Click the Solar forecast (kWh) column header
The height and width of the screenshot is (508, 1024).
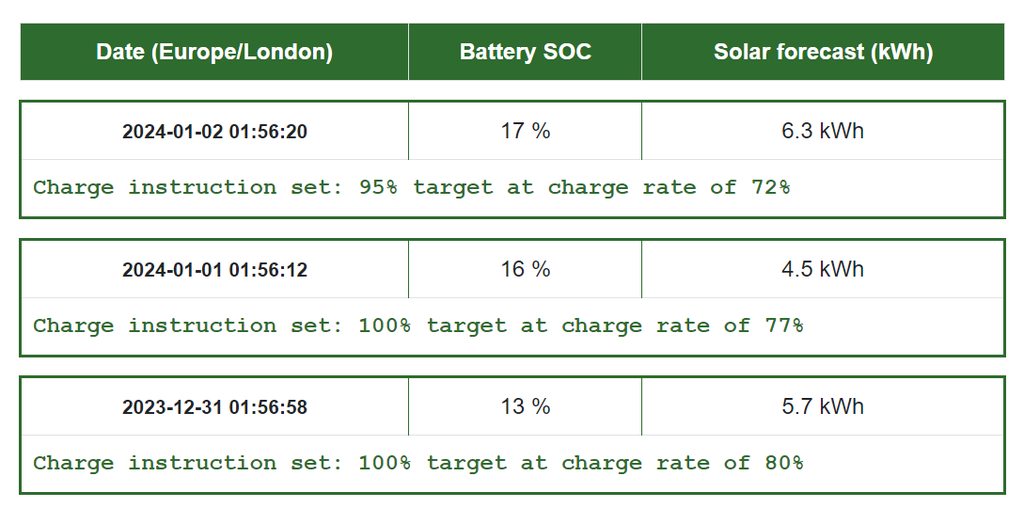click(823, 52)
